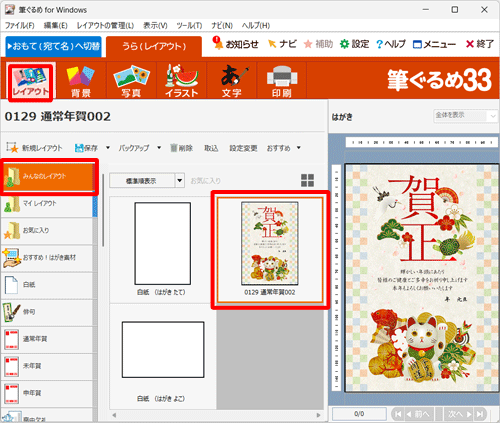Select the マイ レイアウト category
Viewport: 500px width, 423px height.
(47, 204)
